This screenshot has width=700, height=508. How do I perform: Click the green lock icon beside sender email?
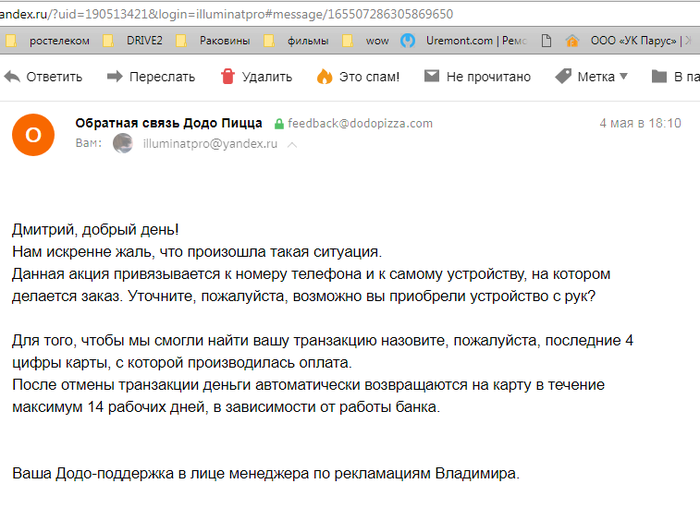pyautogui.click(x=279, y=124)
